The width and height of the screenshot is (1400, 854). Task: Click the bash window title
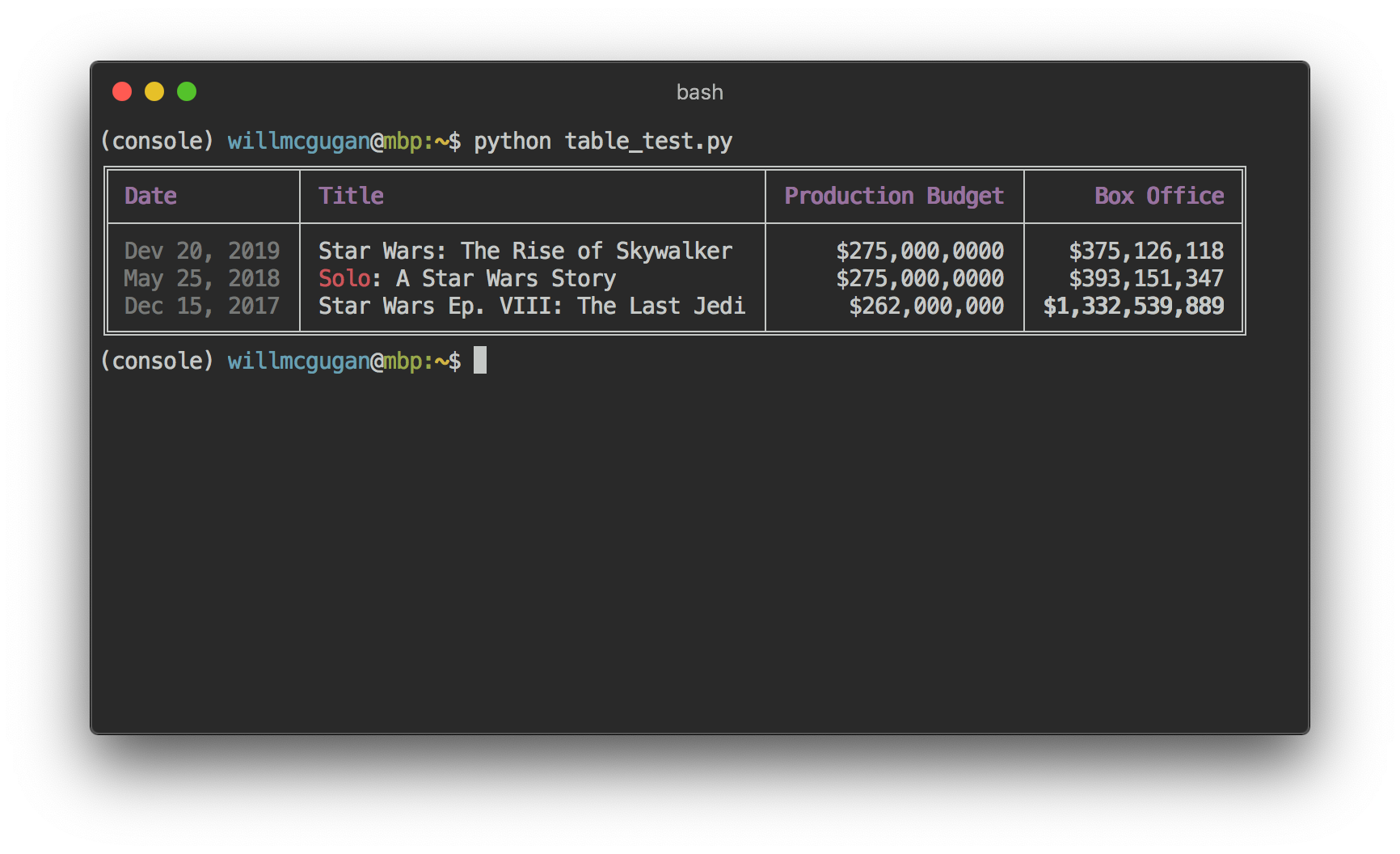[699, 91]
